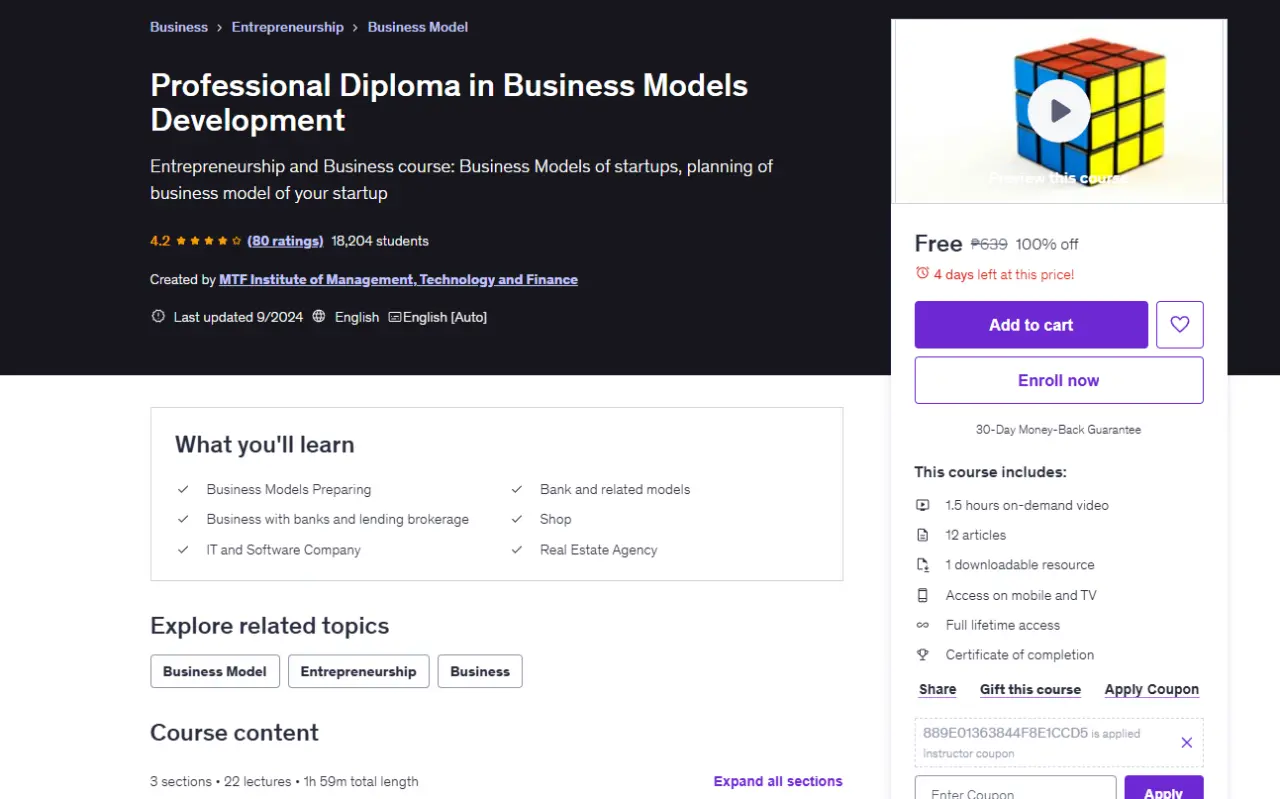Click the mobile and TV access icon
The height and width of the screenshot is (799, 1280).
tap(922, 595)
